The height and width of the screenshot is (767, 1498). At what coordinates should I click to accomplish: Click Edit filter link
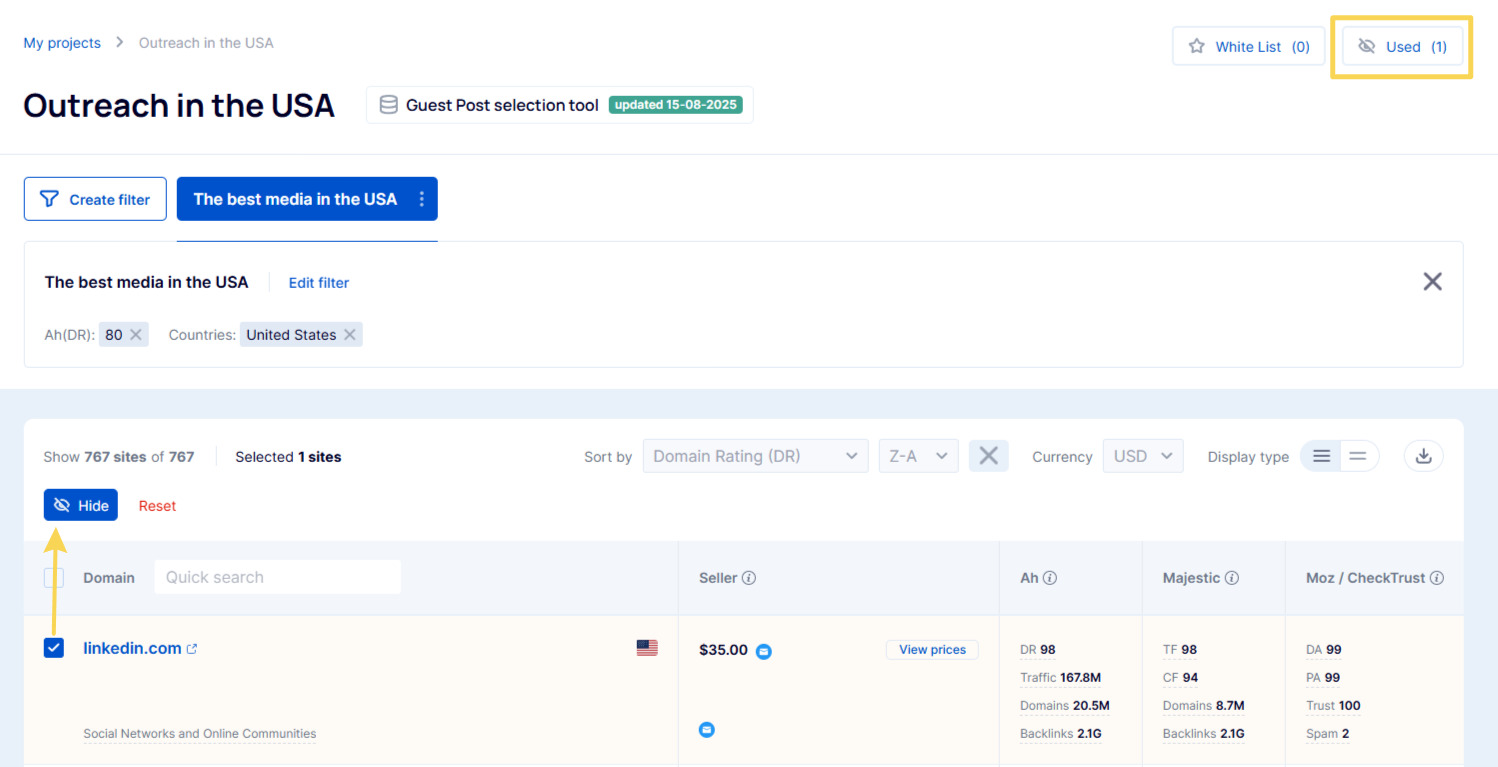(319, 283)
